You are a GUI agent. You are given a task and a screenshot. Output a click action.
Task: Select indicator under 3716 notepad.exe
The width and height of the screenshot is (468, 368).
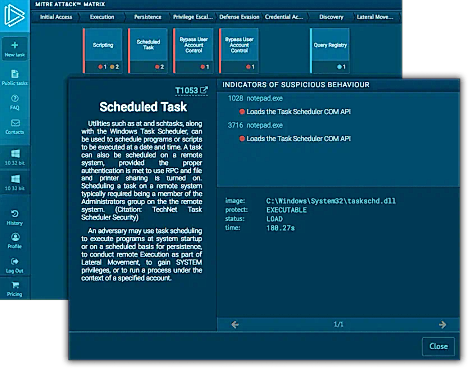(295, 139)
